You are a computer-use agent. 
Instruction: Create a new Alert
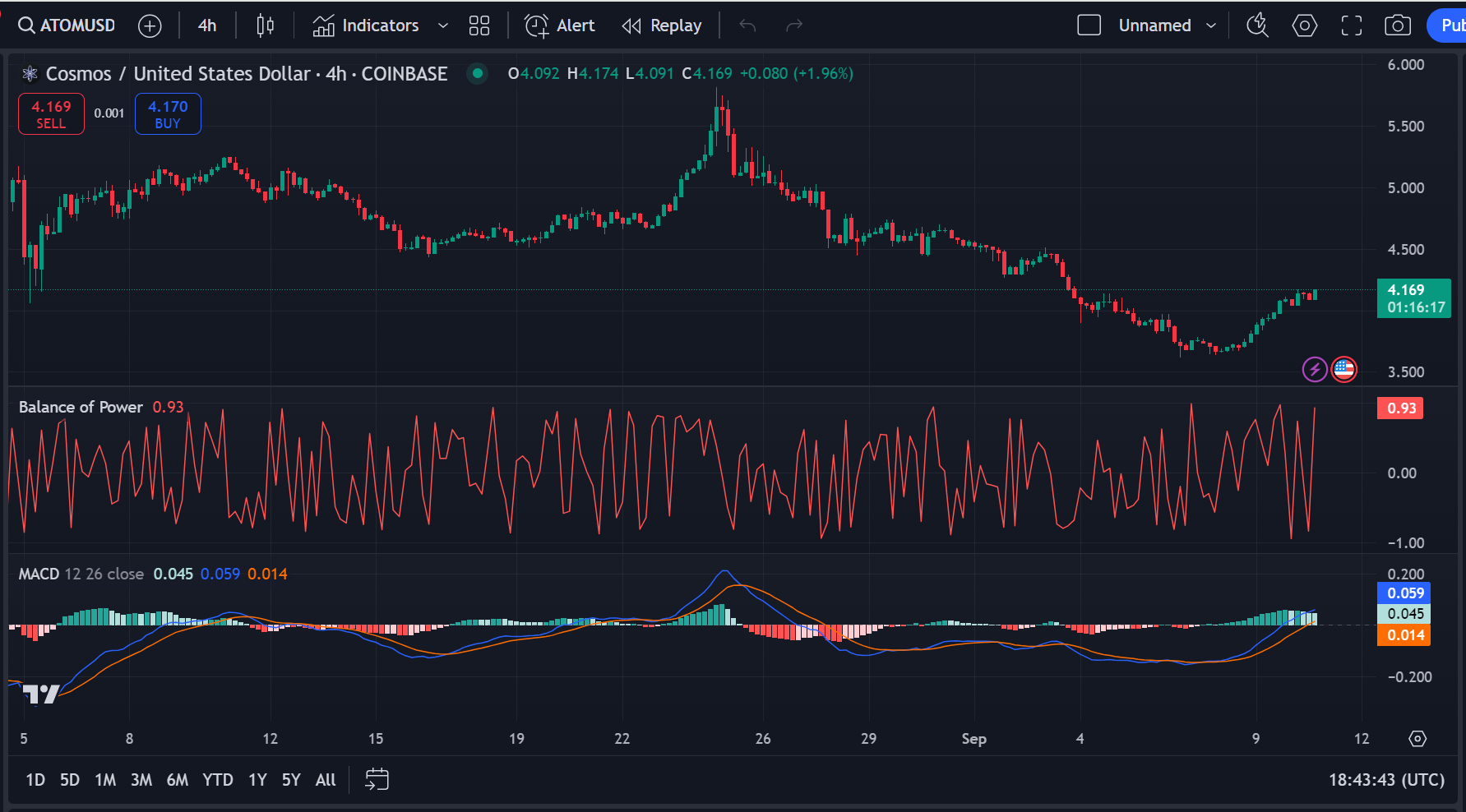click(560, 25)
